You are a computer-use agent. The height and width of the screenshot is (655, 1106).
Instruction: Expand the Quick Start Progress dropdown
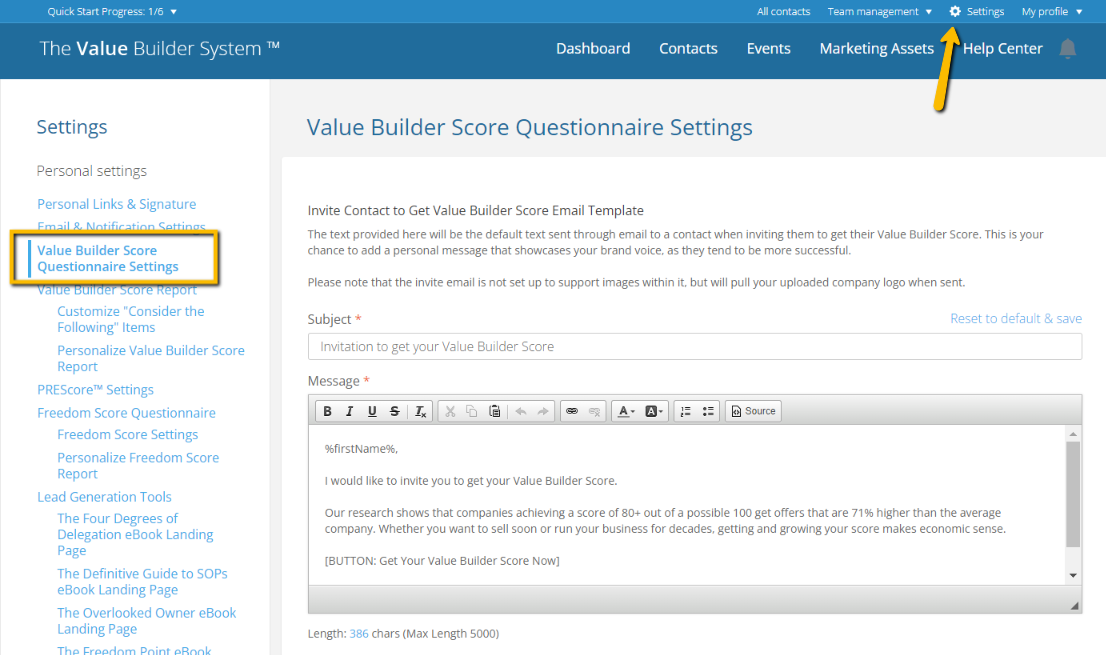pos(112,11)
